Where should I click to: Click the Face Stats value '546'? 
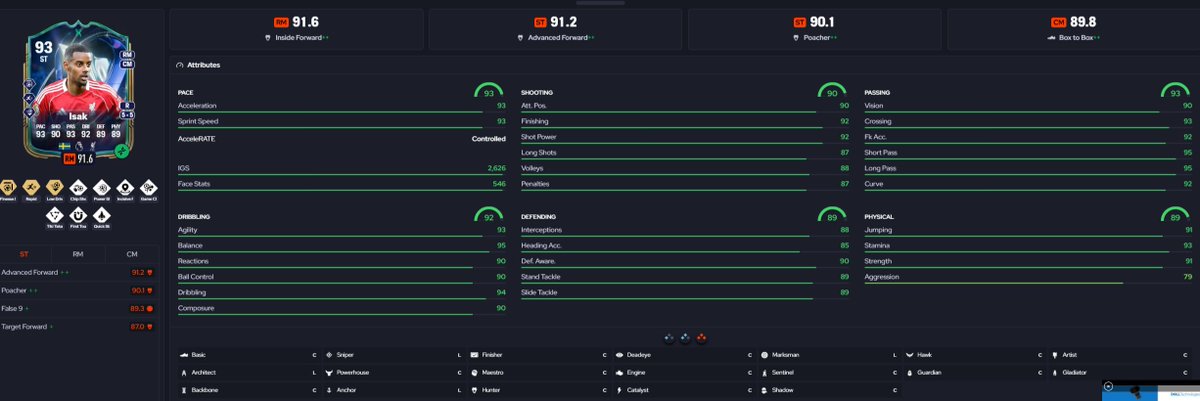(499, 184)
